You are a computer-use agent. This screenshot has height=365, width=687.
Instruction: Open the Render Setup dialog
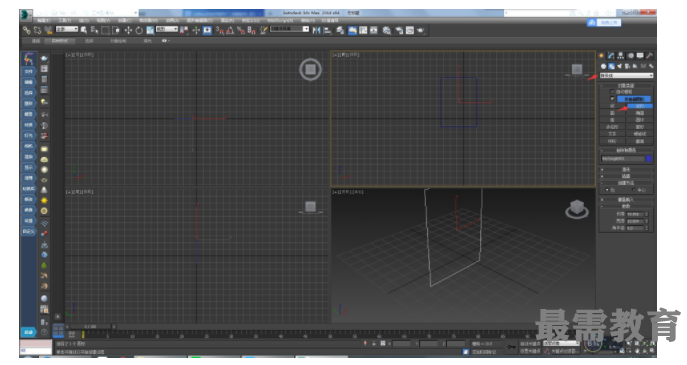tap(399, 30)
